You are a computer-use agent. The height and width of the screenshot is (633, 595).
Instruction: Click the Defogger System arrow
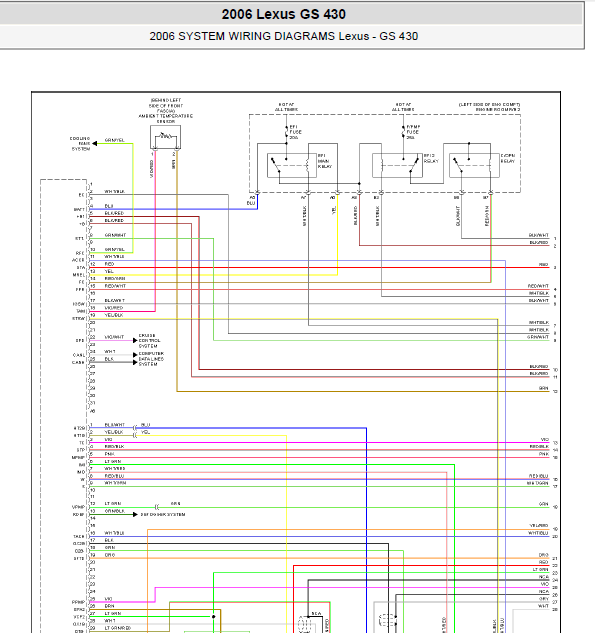coord(135,514)
